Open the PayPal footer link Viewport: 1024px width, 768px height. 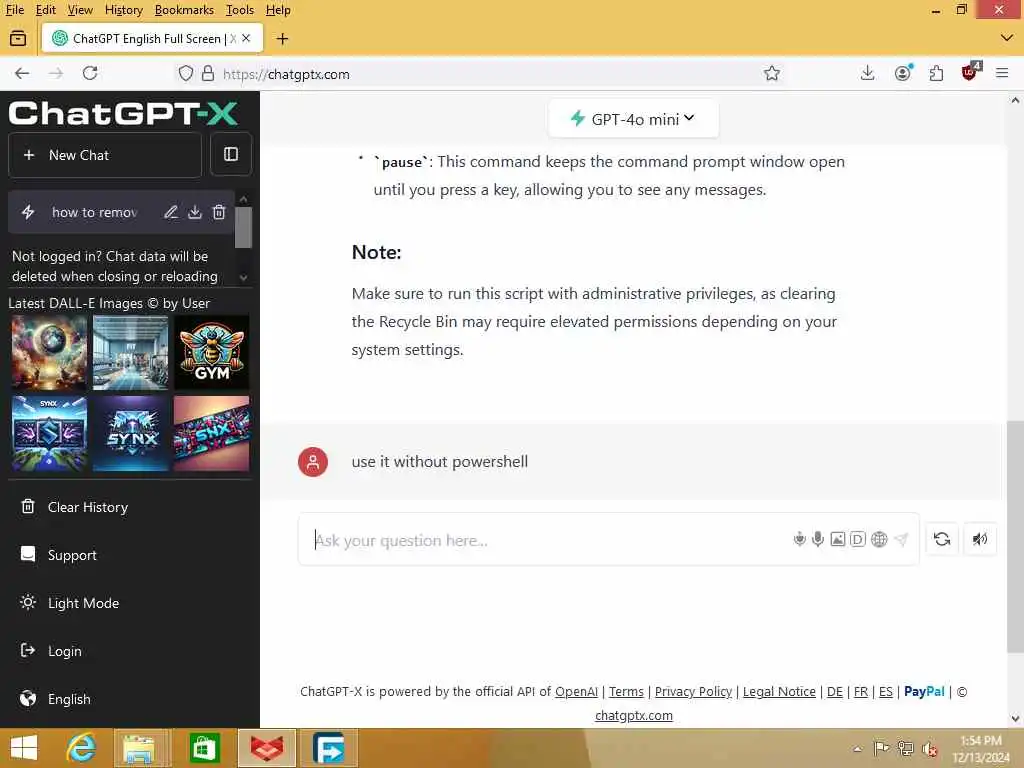click(x=924, y=692)
